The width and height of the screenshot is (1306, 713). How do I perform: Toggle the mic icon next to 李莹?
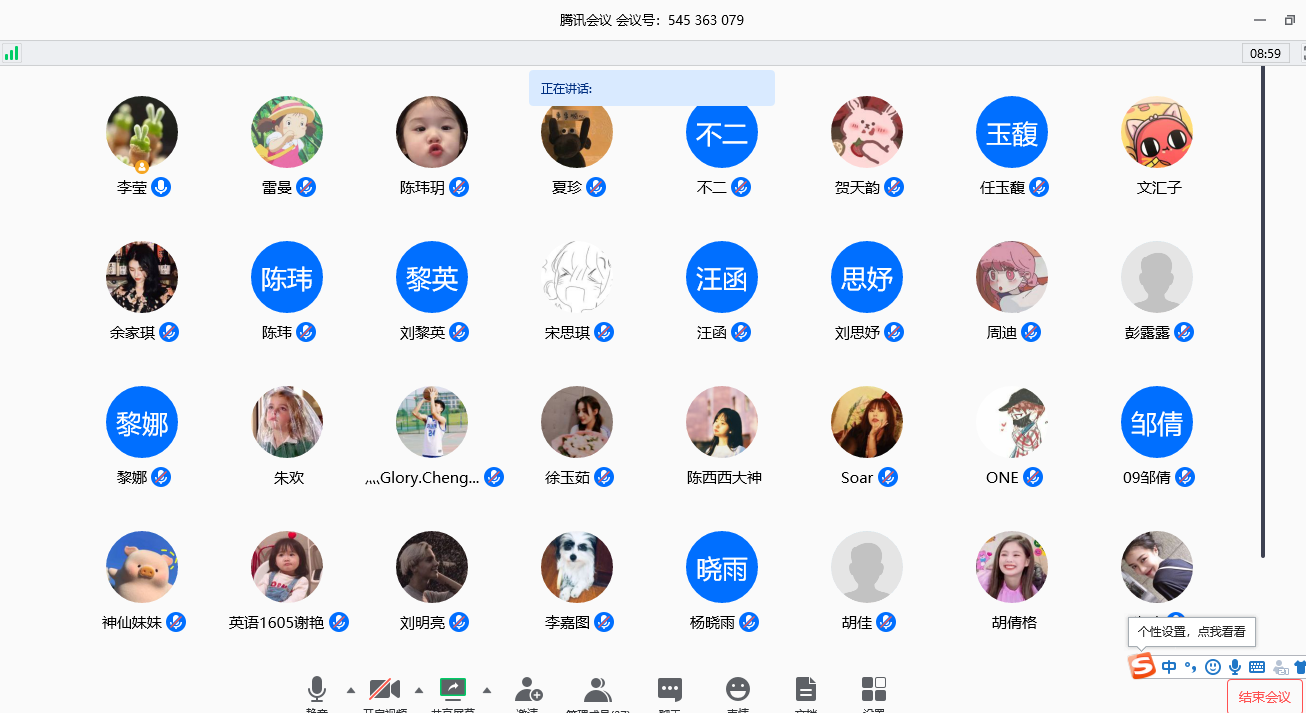161,187
